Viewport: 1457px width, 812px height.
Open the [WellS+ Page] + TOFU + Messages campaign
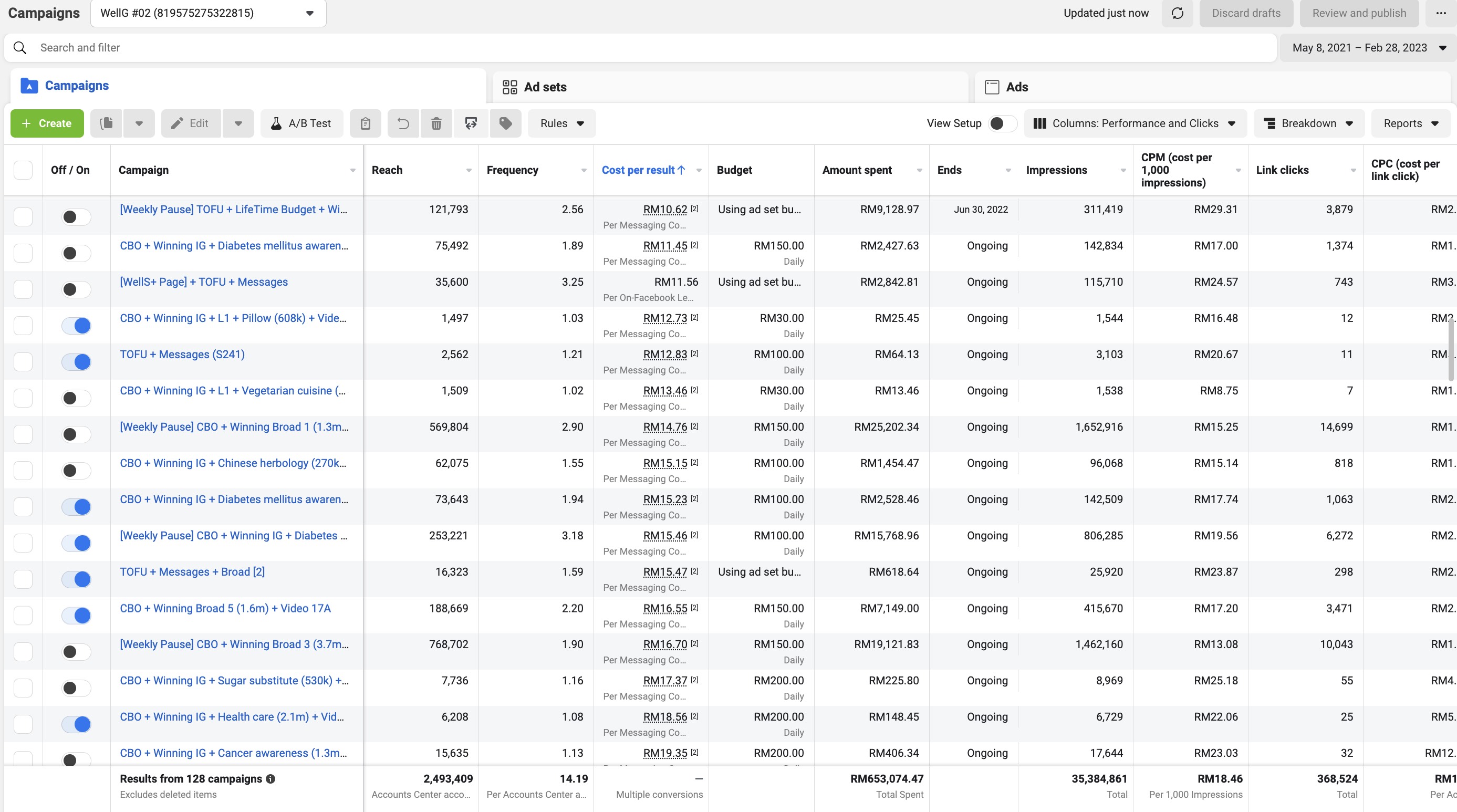coord(204,282)
